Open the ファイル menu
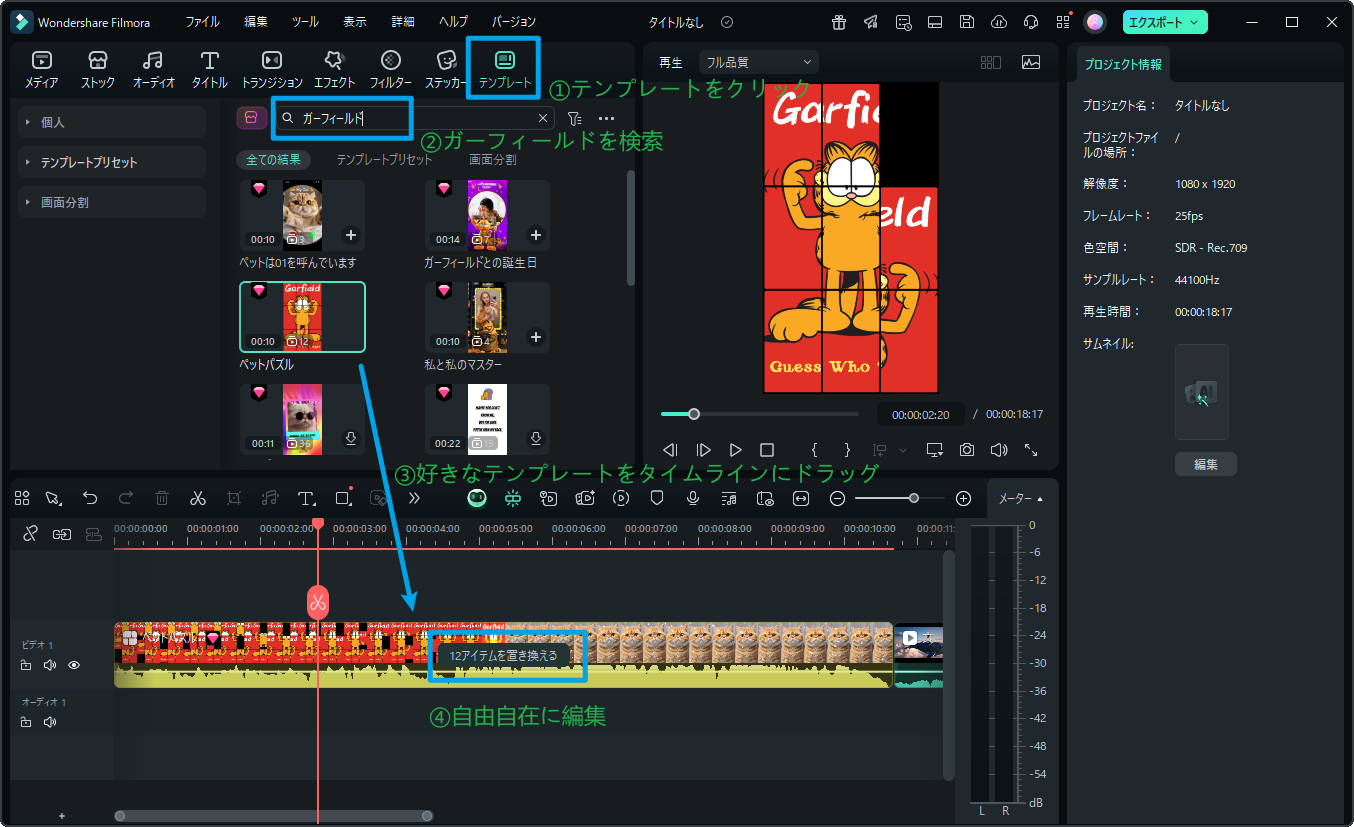This screenshot has width=1354, height=827. pyautogui.click(x=203, y=22)
